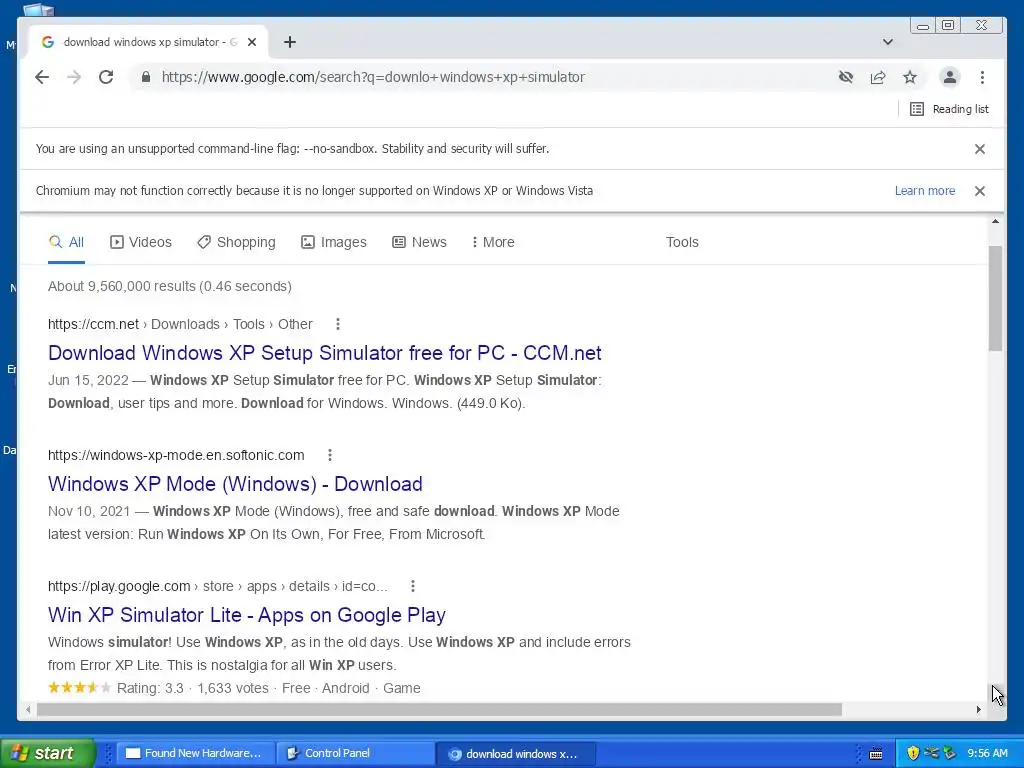
Task: Open Chromium's three-dot menu
Action: pos(982,77)
